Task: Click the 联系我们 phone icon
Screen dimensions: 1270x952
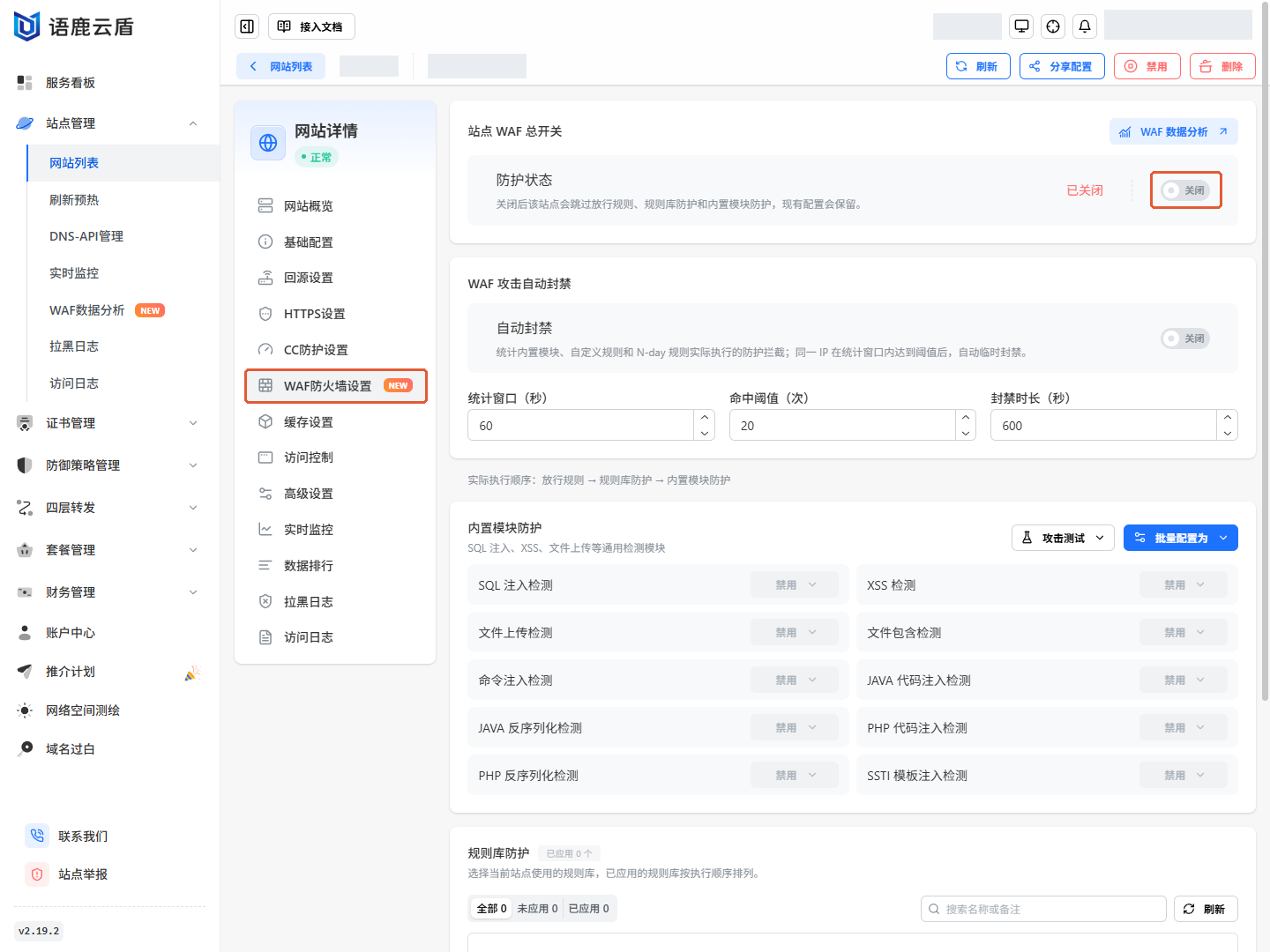Action: pyautogui.click(x=37, y=836)
